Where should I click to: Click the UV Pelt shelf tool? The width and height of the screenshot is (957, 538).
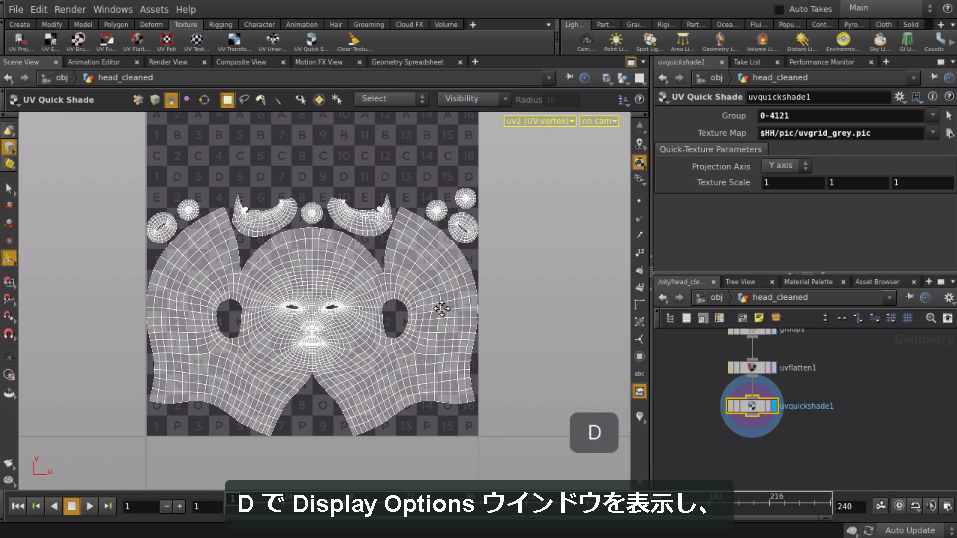coord(166,42)
